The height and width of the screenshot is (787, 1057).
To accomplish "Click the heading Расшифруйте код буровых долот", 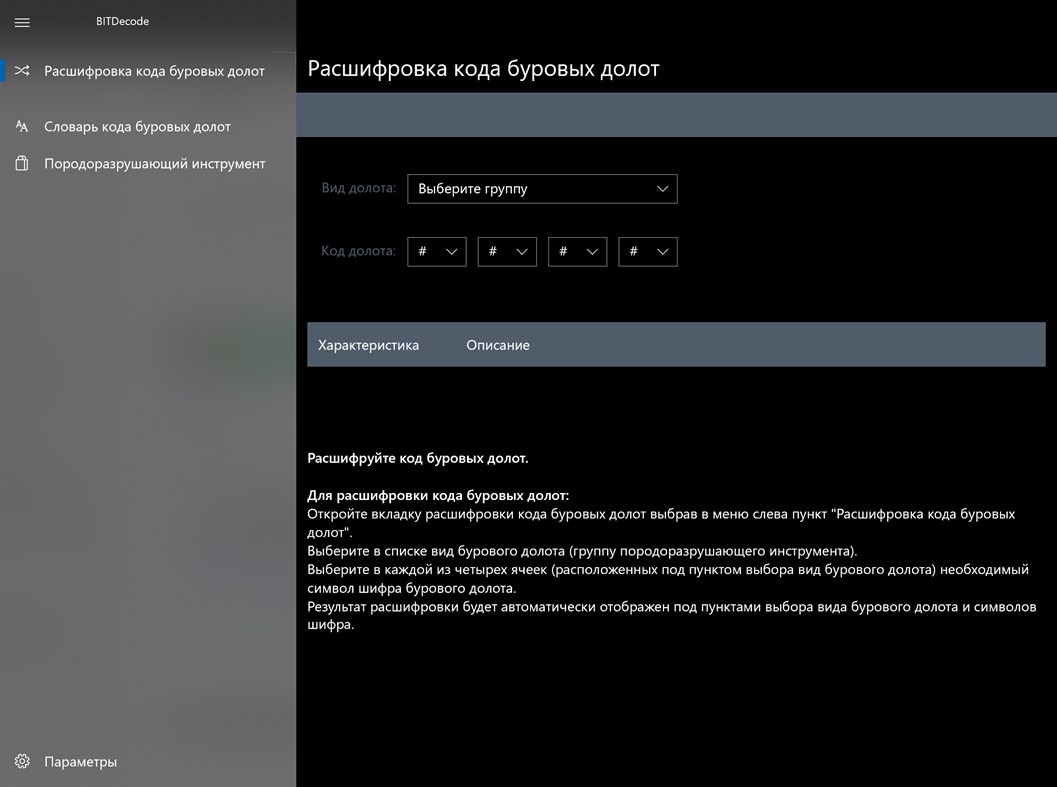I will pyautogui.click(x=418, y=459).
